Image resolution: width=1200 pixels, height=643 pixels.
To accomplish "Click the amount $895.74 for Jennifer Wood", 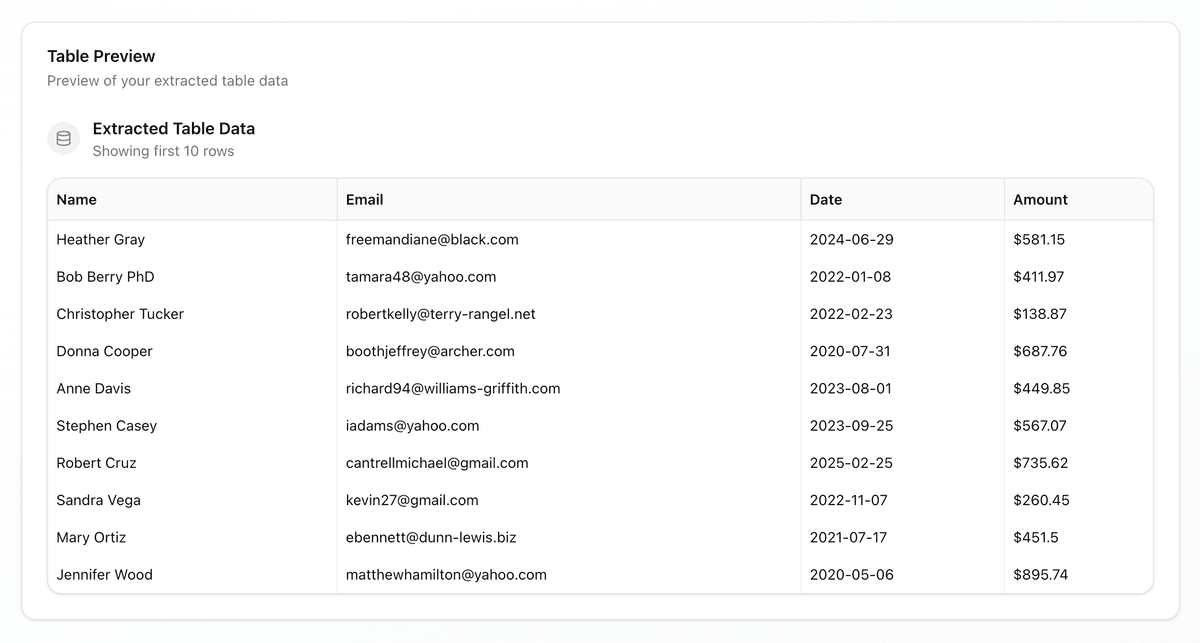I will [x=1042, y=574].
